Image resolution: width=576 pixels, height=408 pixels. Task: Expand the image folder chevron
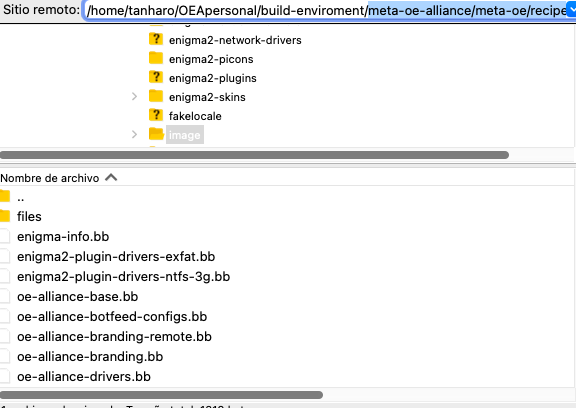134,135
